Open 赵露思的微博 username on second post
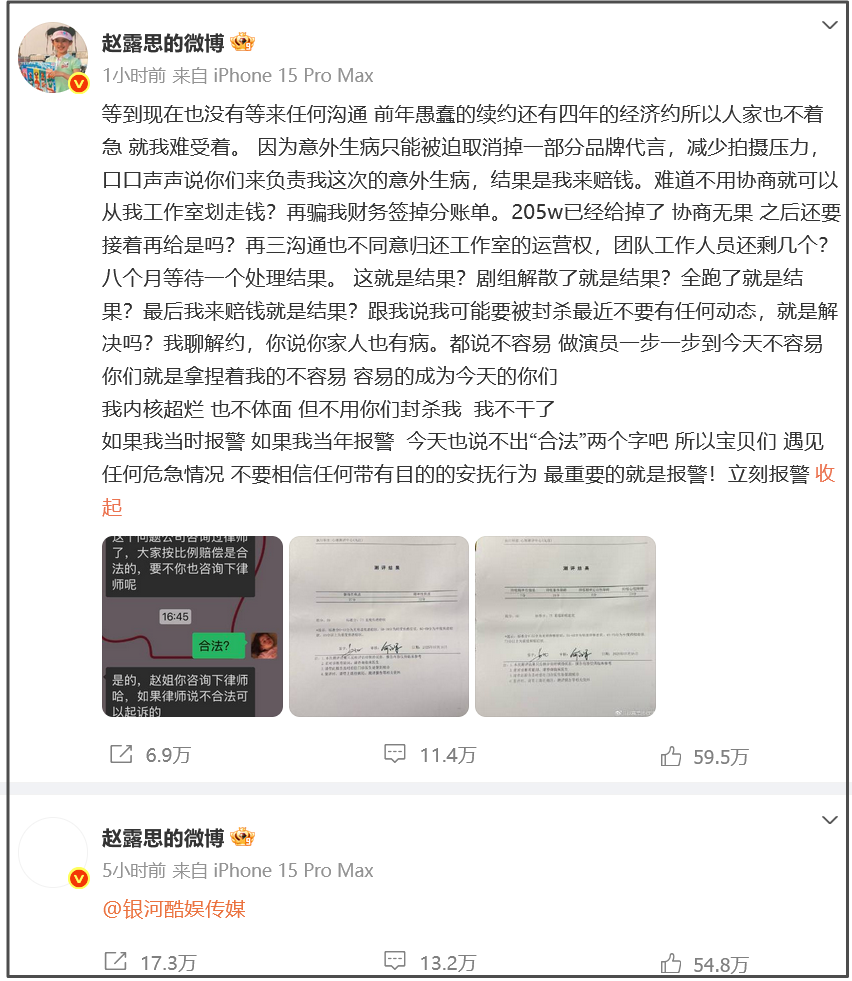The width and height of the screenshot is (852, 981). (x=163, y=838)
